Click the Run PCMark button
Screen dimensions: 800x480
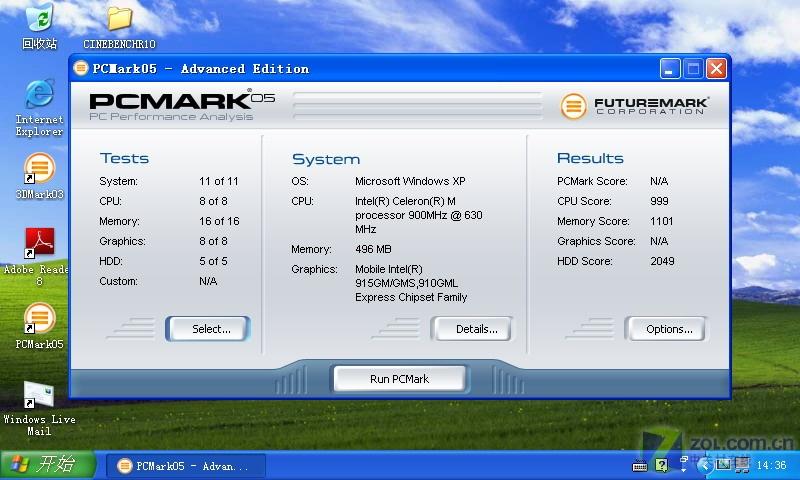(399, 379)
